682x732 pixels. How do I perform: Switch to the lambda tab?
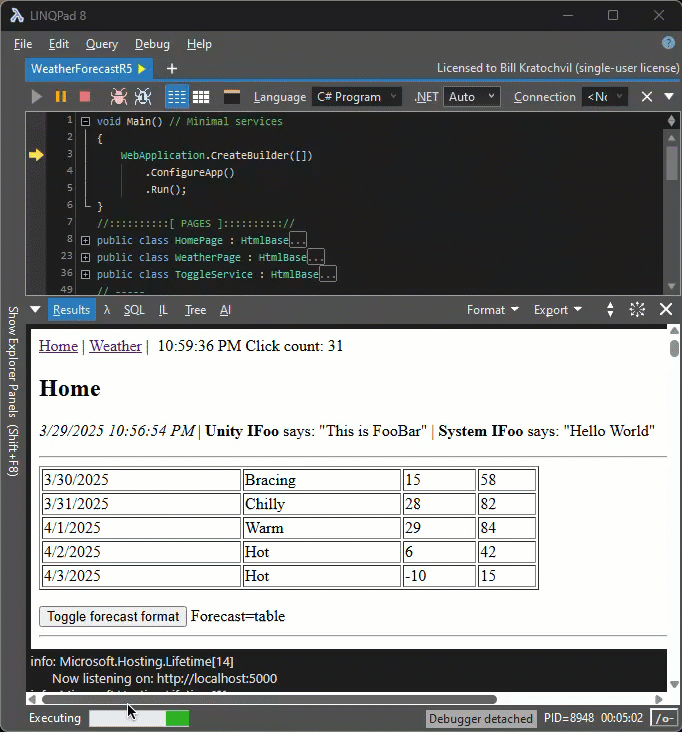[107, 310]
